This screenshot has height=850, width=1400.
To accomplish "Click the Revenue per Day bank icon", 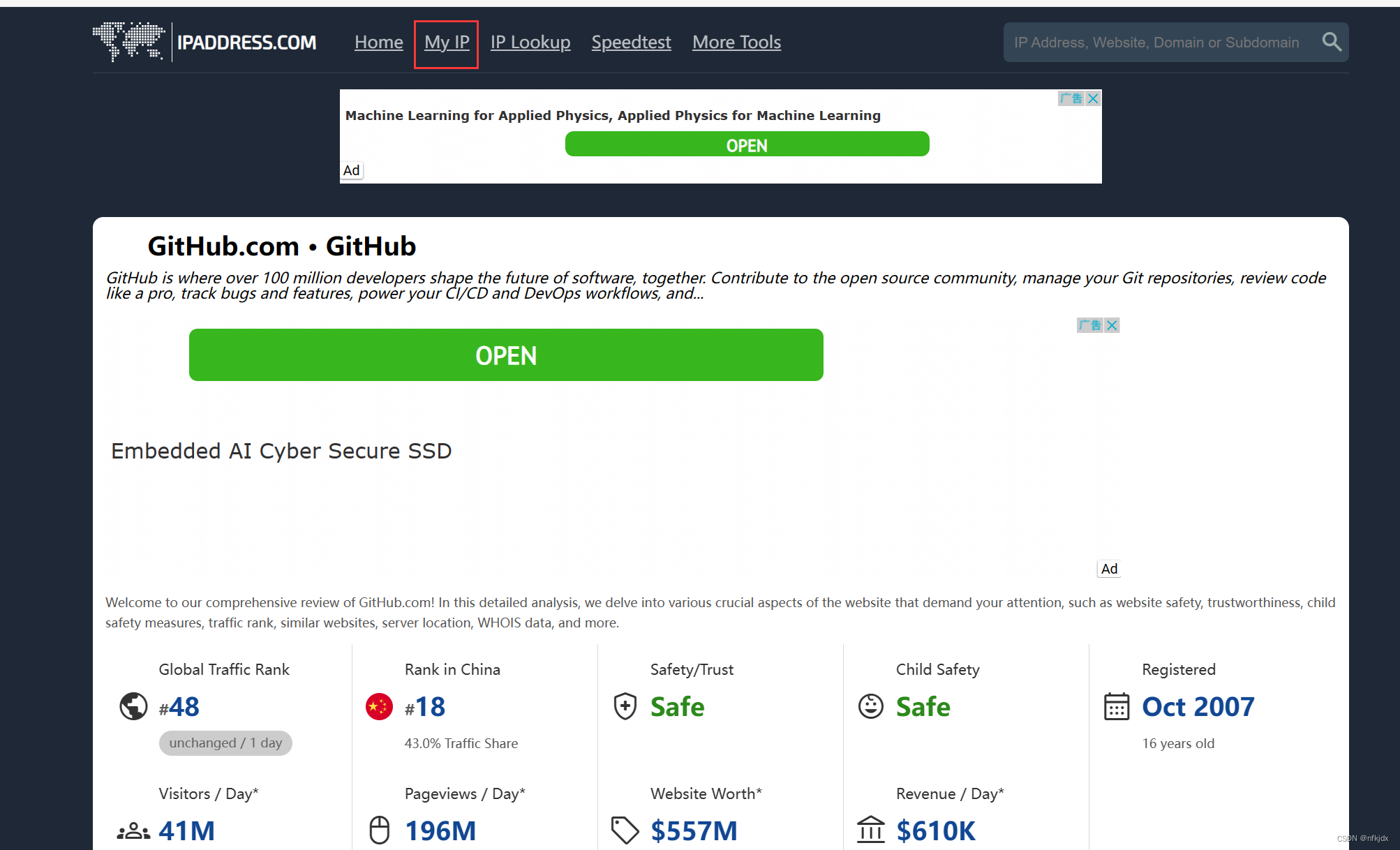I will pyautogui.click(x=870, y=830).
